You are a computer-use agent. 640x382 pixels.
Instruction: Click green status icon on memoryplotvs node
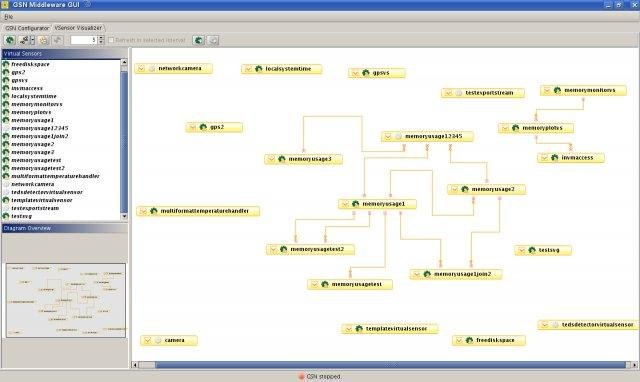coord(516,128)
